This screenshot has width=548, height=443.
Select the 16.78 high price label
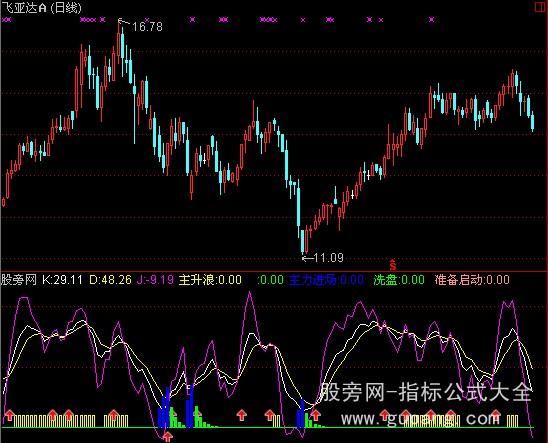click(147, 27)
